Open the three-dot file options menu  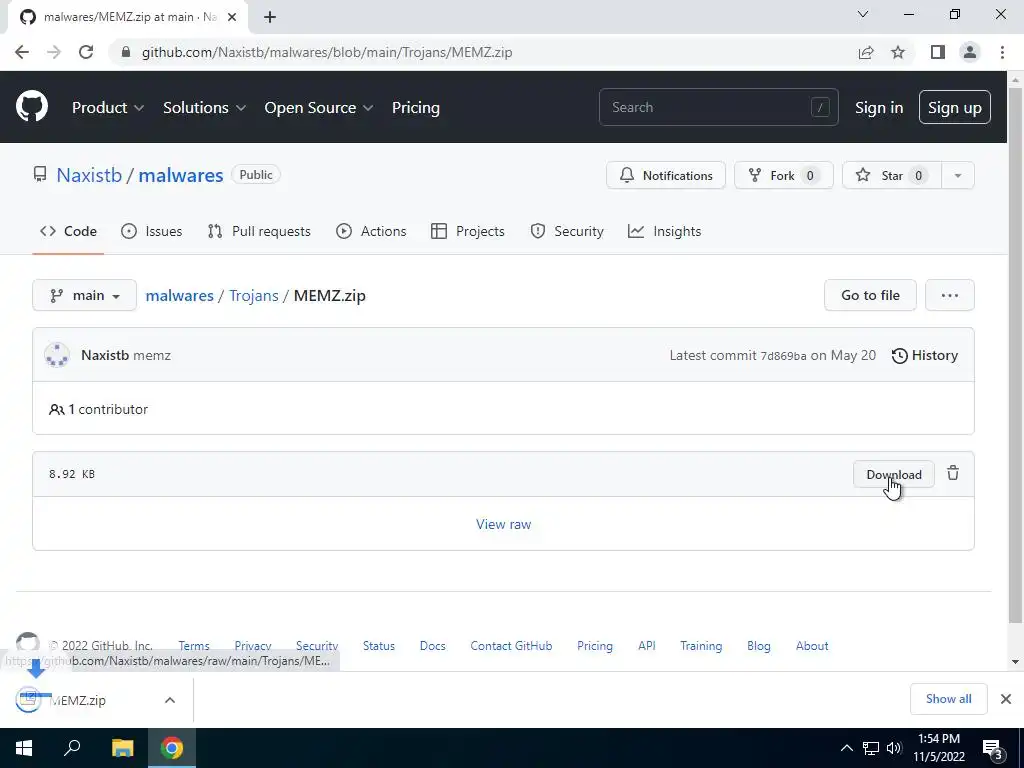(950, 295)
